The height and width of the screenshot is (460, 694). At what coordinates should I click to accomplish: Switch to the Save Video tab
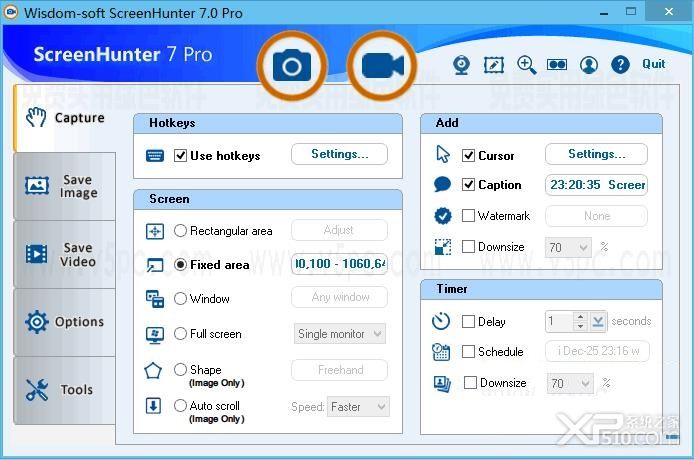click(x=65, y=255)
